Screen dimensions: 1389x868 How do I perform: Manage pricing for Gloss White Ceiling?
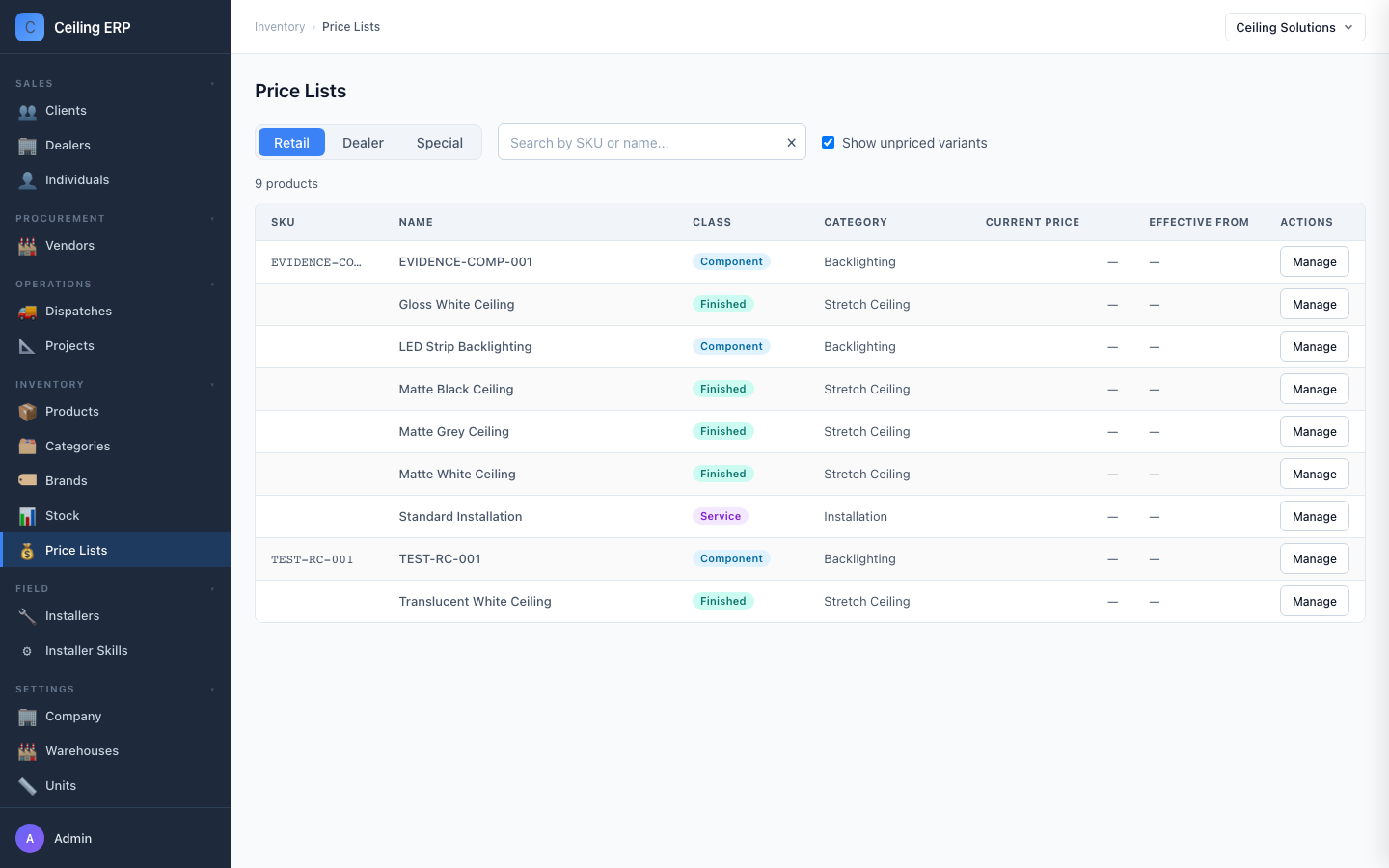[x=1314, y=305]
